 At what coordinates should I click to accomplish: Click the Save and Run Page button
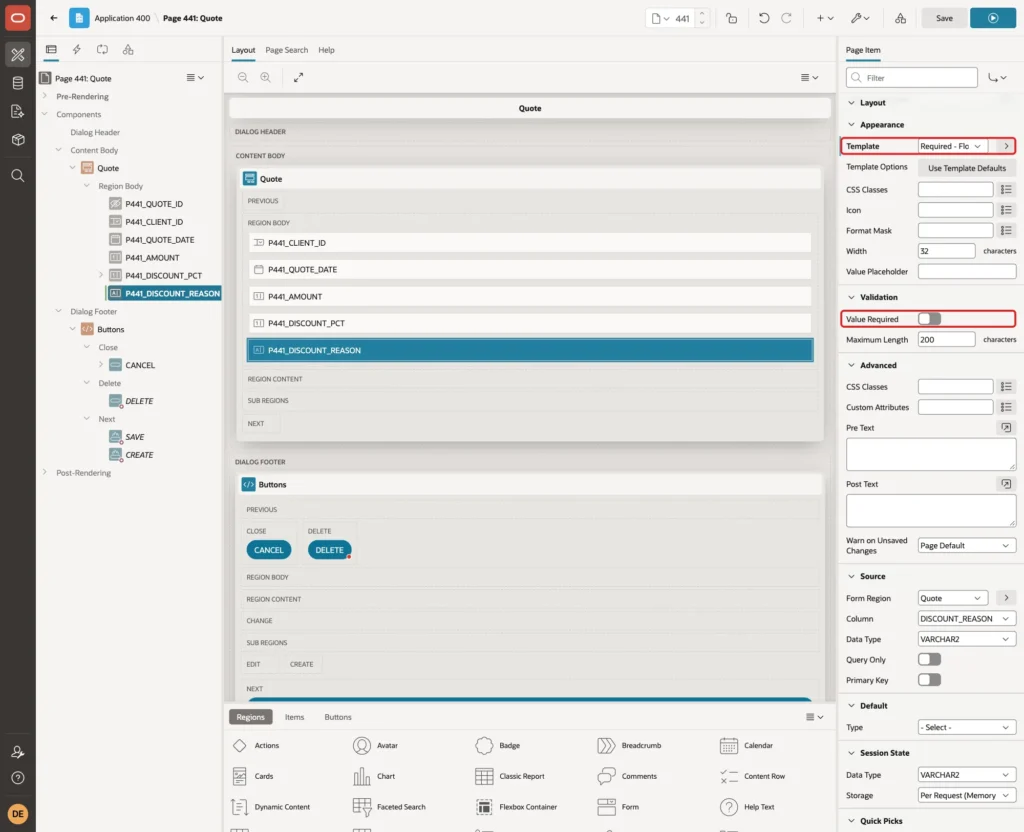click(993, 18)
